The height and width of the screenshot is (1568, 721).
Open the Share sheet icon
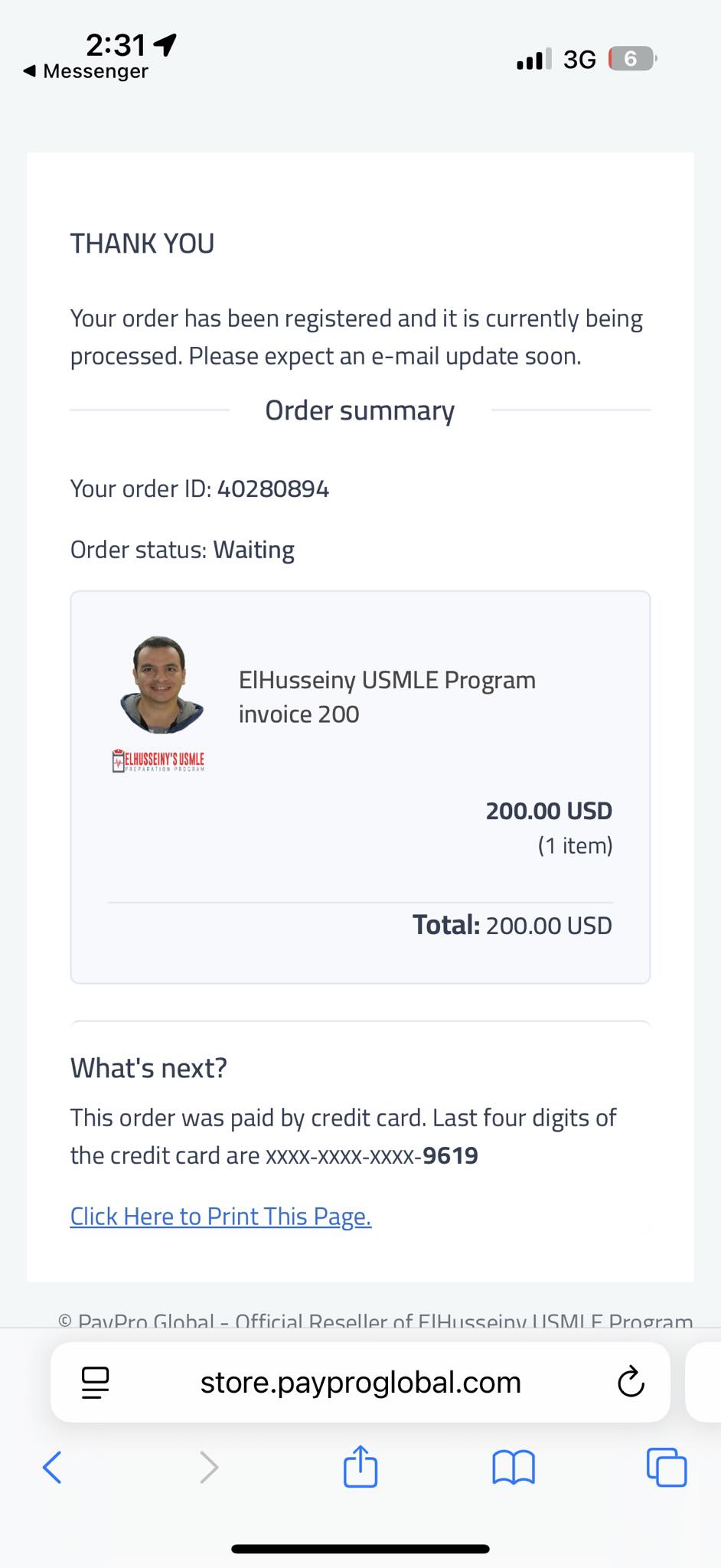(x=360, y=1465)
